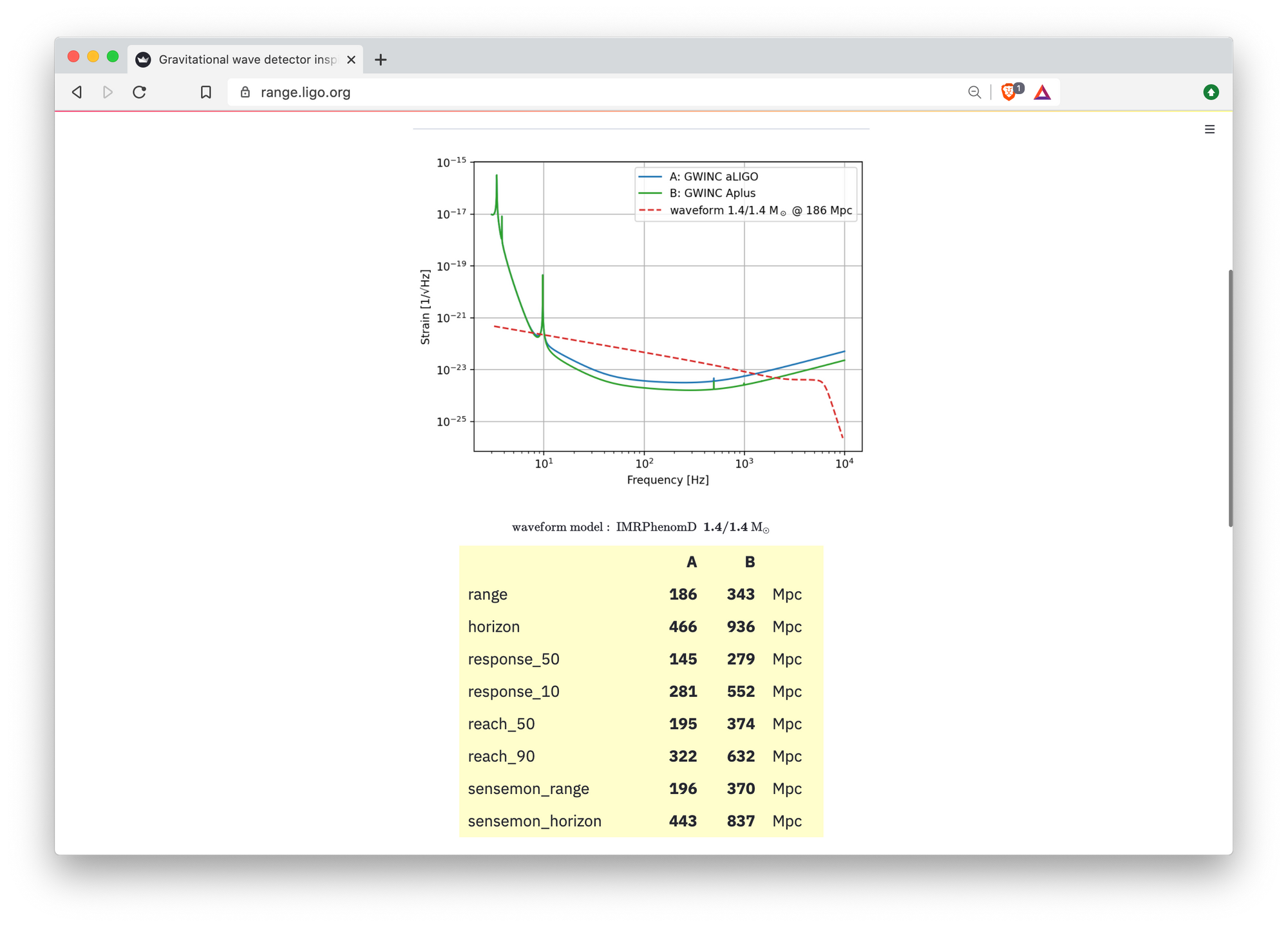
Task: Open site info via the lock icon
Action: (245, 92)
